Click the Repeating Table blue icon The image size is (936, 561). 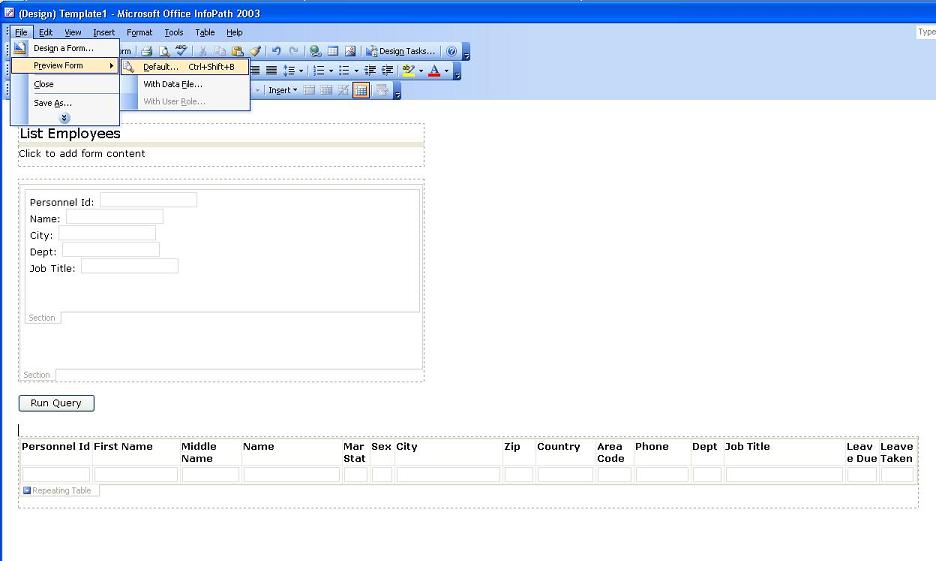tap(27, 490)
